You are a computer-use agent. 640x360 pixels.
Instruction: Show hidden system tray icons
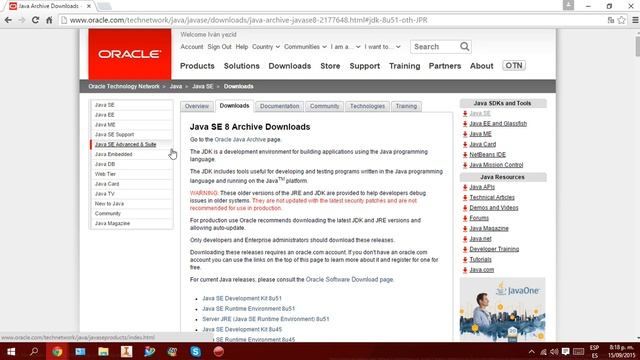click(x=531, y=352)
